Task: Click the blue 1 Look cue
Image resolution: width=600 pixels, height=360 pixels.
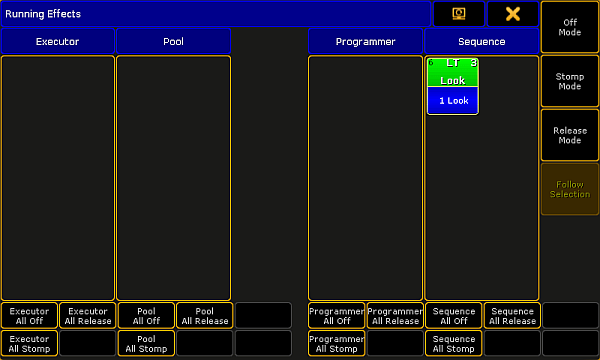Action: (x=453, y=101)
